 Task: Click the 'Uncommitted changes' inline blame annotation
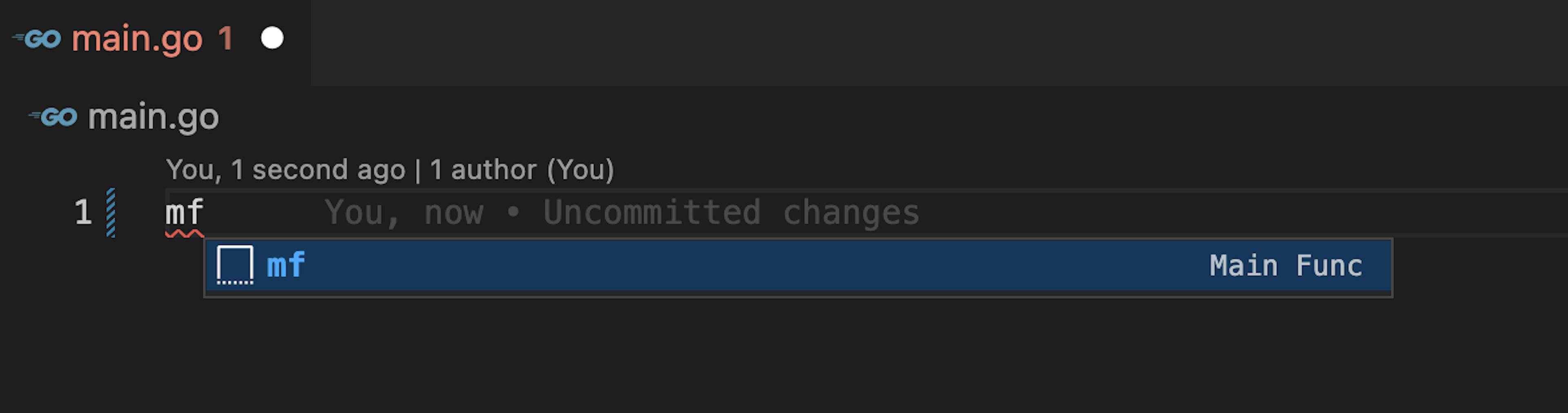[731, 212]
